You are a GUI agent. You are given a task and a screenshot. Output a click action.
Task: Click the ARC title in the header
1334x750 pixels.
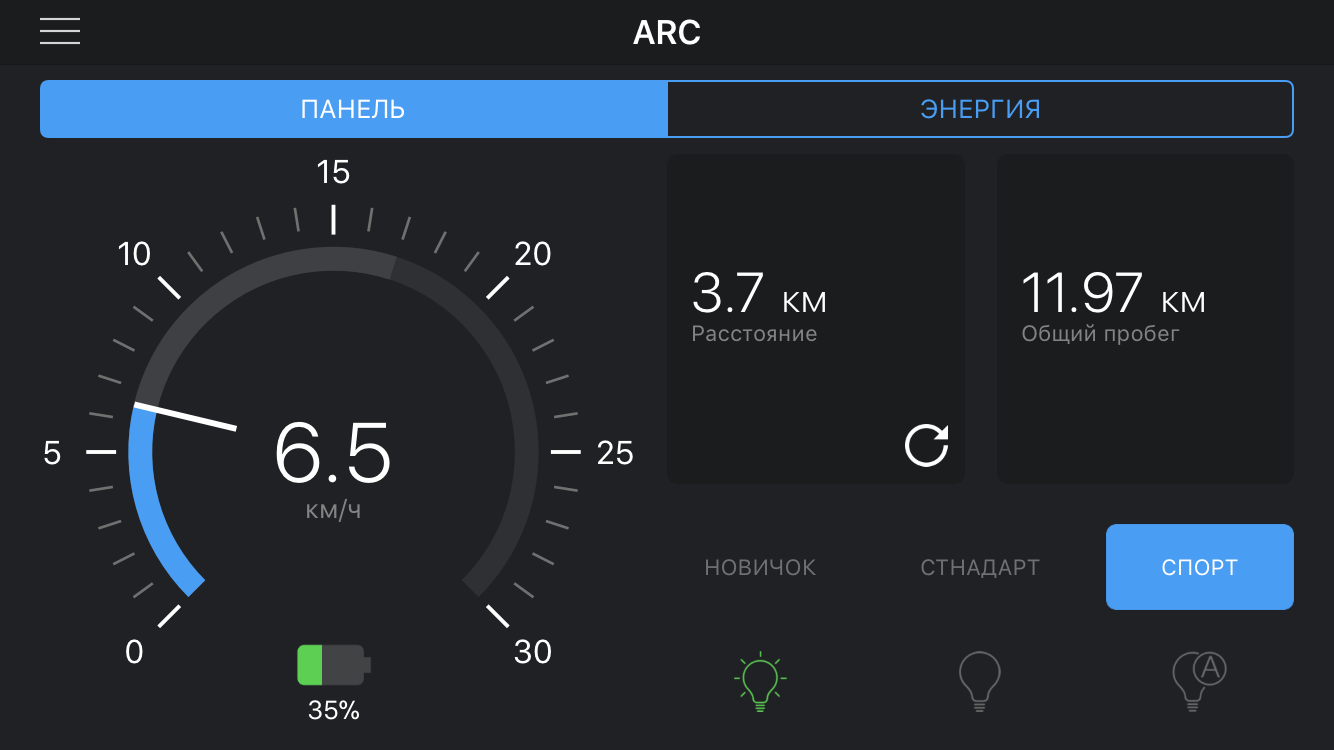tap(667, 33)
